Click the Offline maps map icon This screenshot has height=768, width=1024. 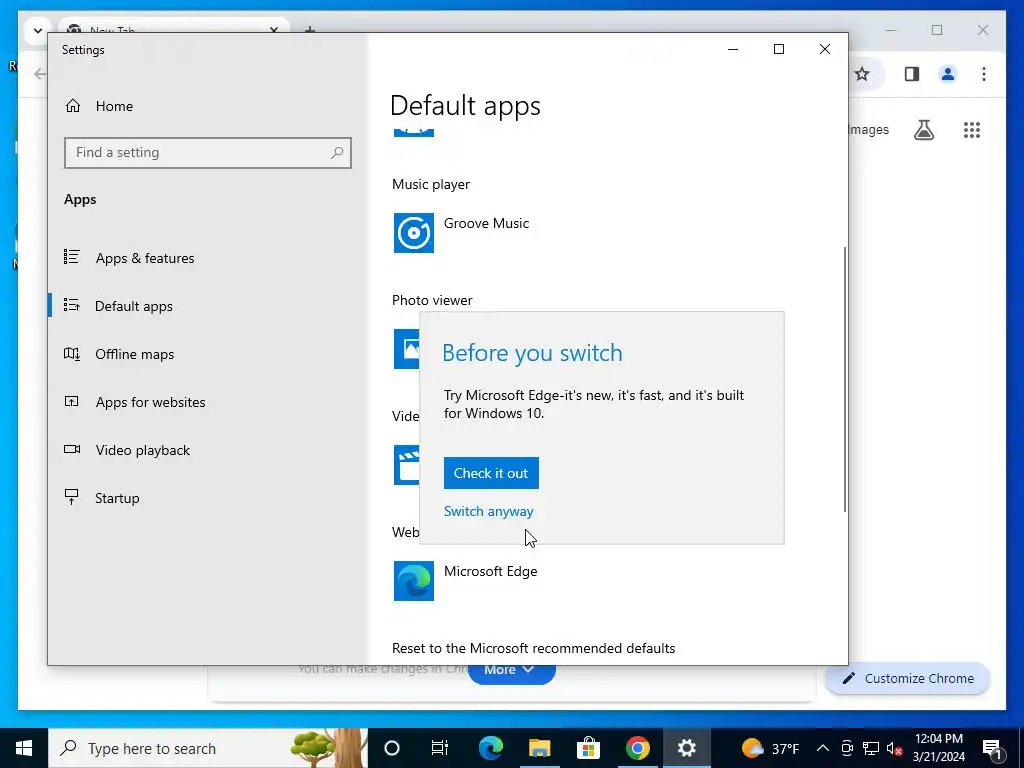click(x=72, y=354)
